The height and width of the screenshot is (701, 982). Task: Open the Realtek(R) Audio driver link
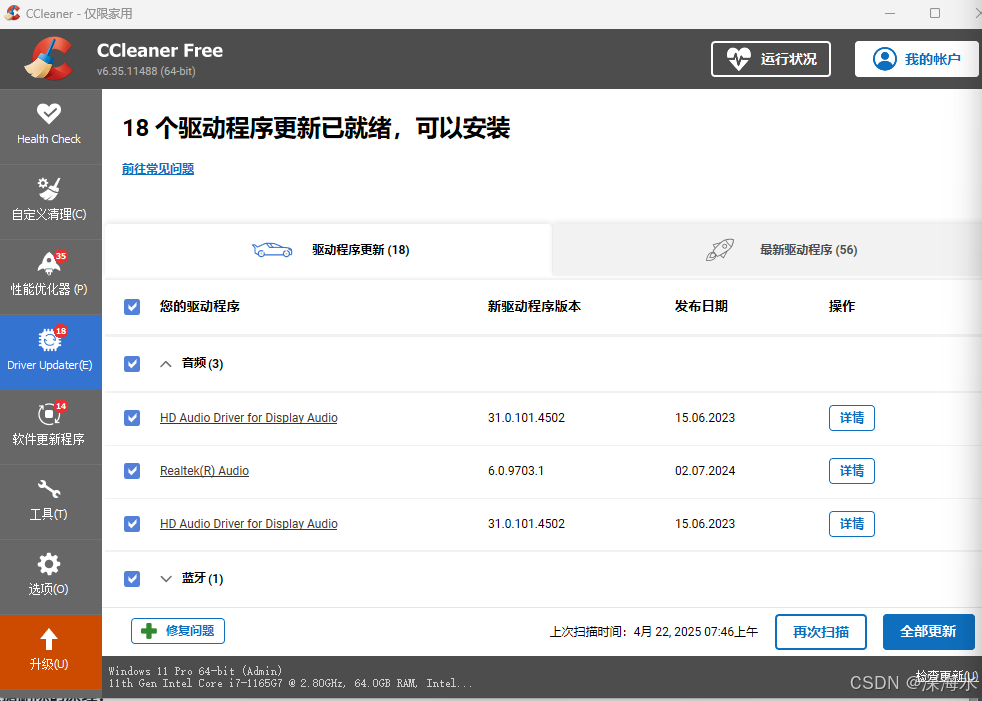pos(204,470)
